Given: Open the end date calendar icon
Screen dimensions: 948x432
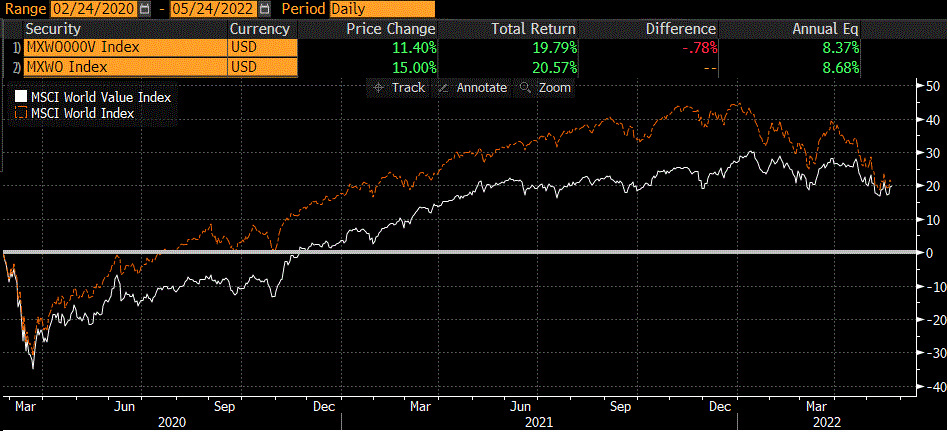Looking at the screenshot, I should pos(263,10).
